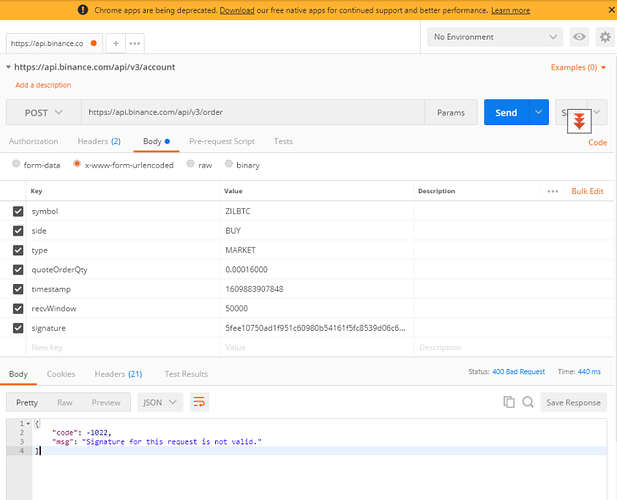Viewport: 617px width, 500px height.
Task: Disable the recvWindow parameter row
Action: (18, 308)
